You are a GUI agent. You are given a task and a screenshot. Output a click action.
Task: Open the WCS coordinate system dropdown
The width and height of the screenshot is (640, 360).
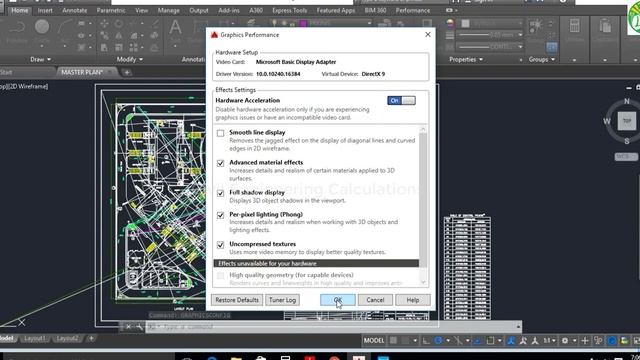coord(626,157)
